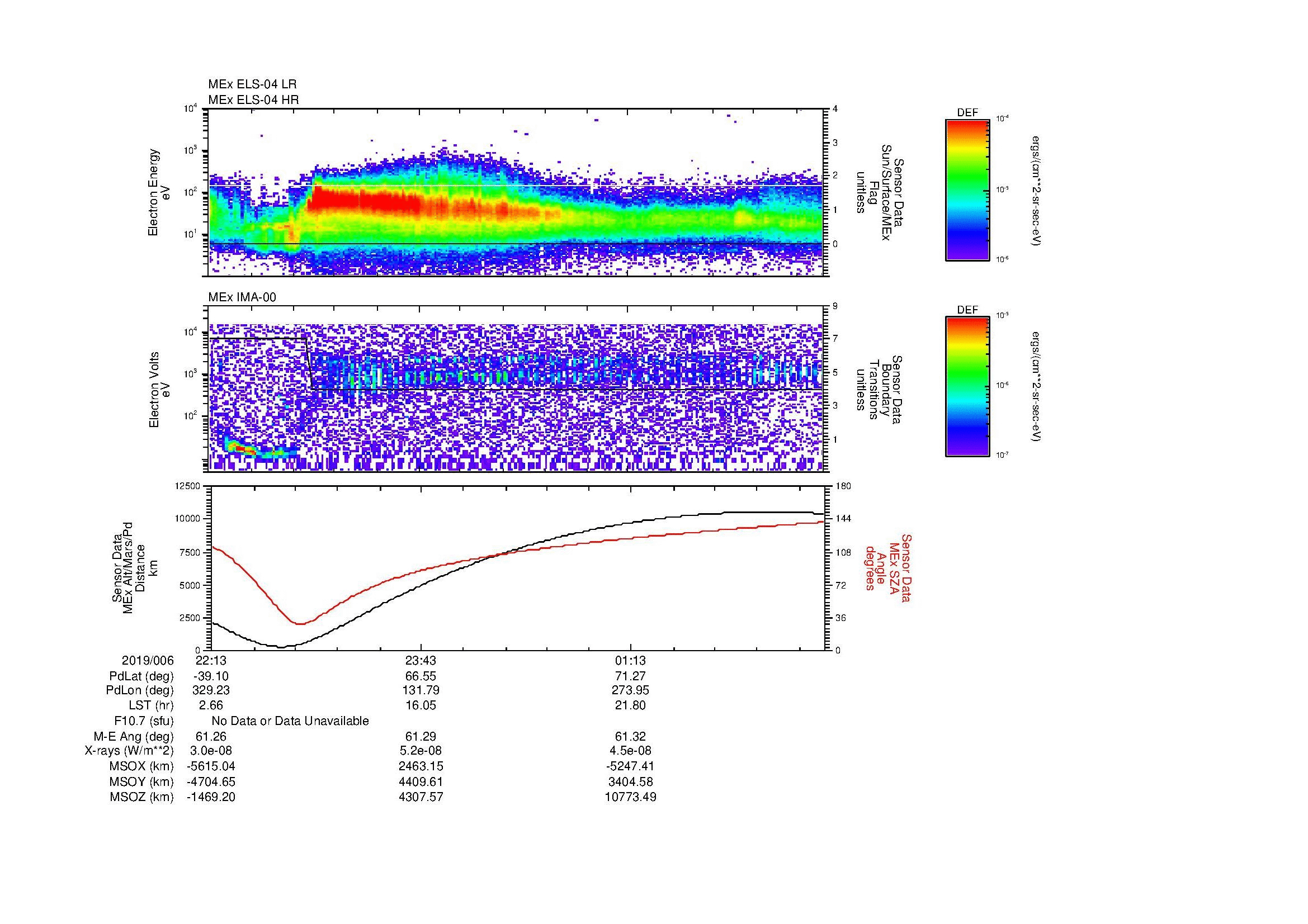Select the date label '2019/006'
The image size is (1308, 924).
pos(148,661)
